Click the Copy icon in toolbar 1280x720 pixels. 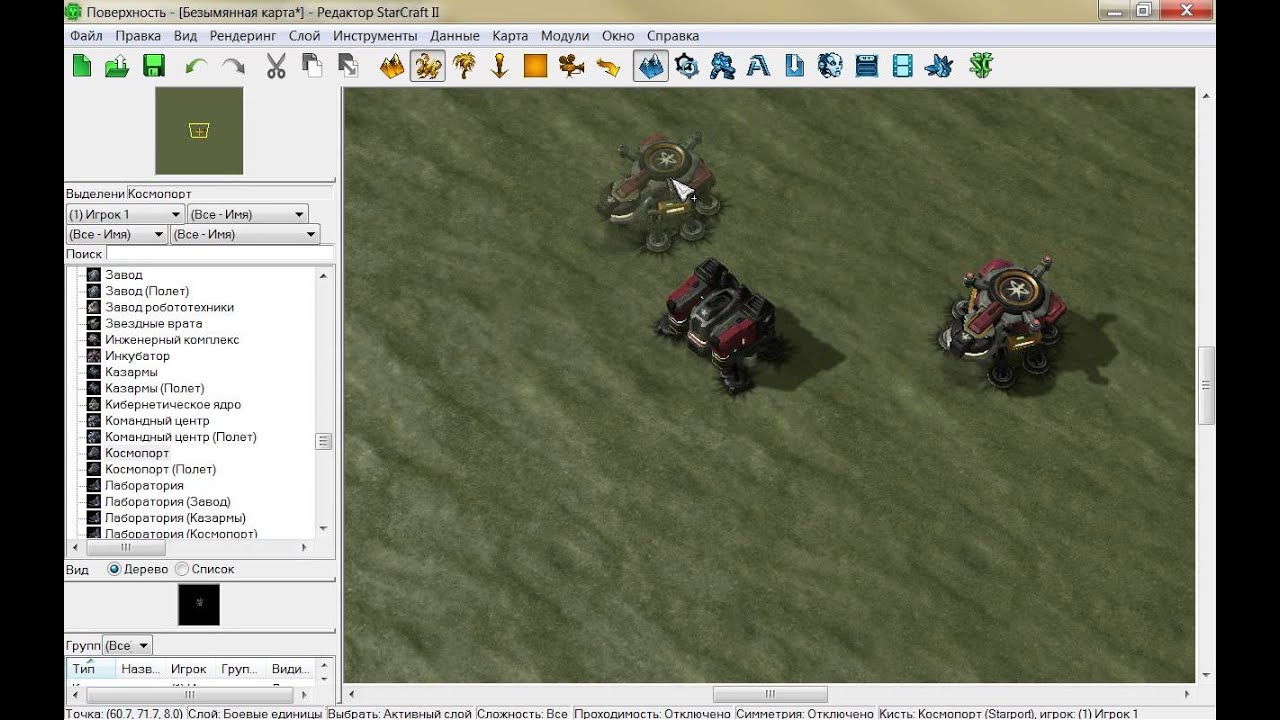(x=312, y=67)
